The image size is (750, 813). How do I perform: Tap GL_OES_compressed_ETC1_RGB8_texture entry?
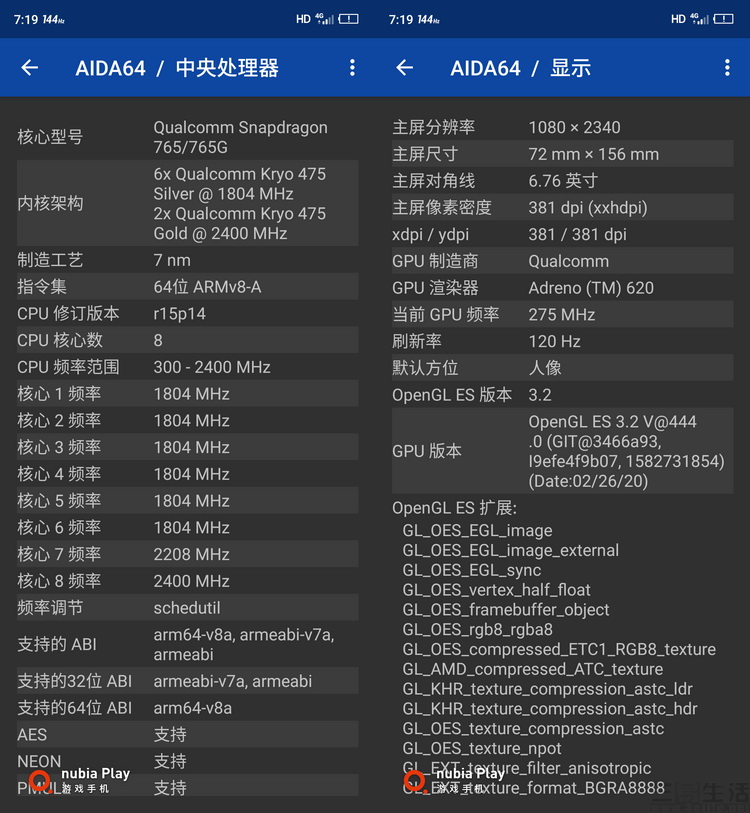click(x=559, y=649)
